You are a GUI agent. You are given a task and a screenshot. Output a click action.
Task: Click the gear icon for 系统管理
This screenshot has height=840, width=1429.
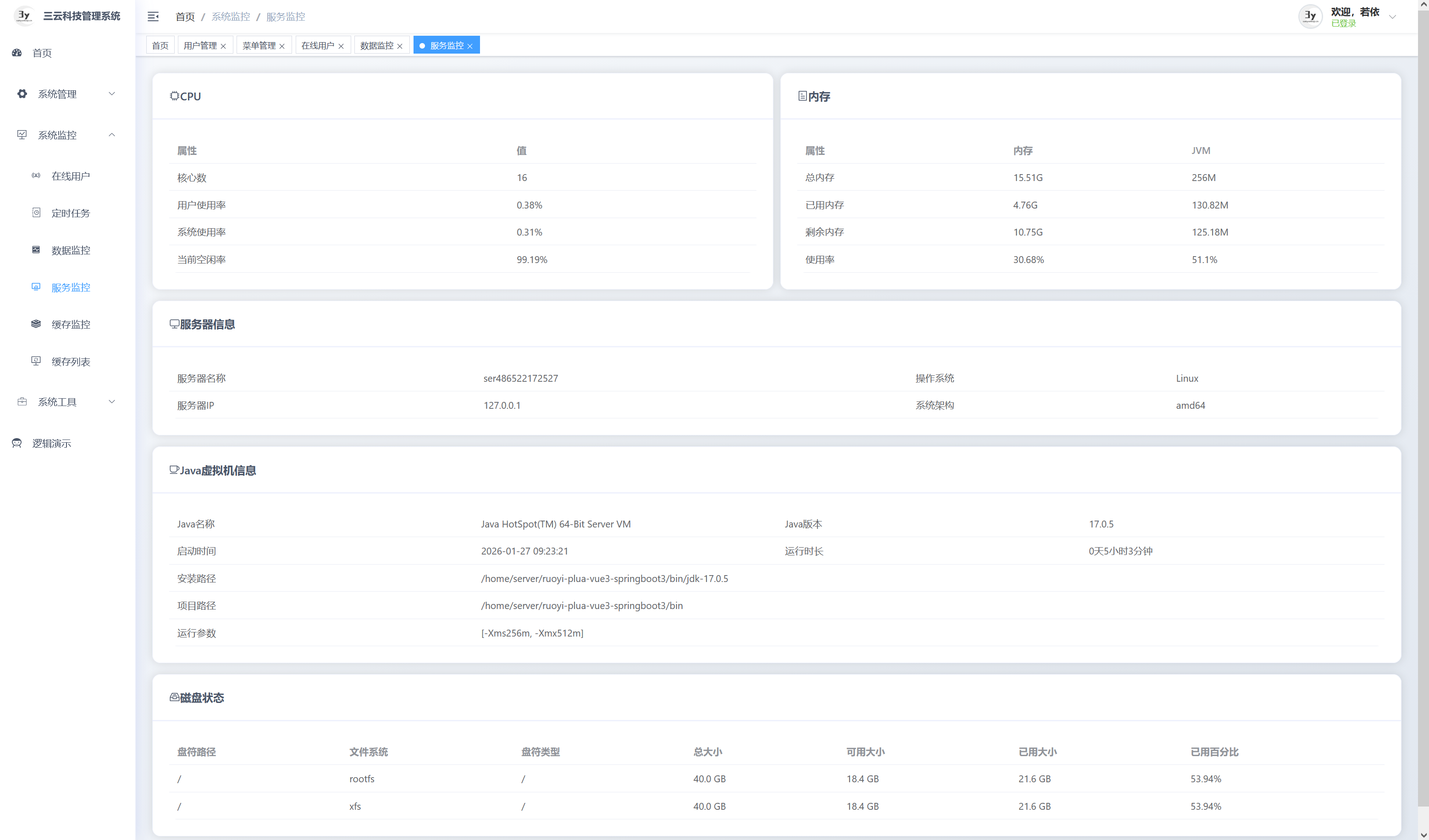(22, 93)
